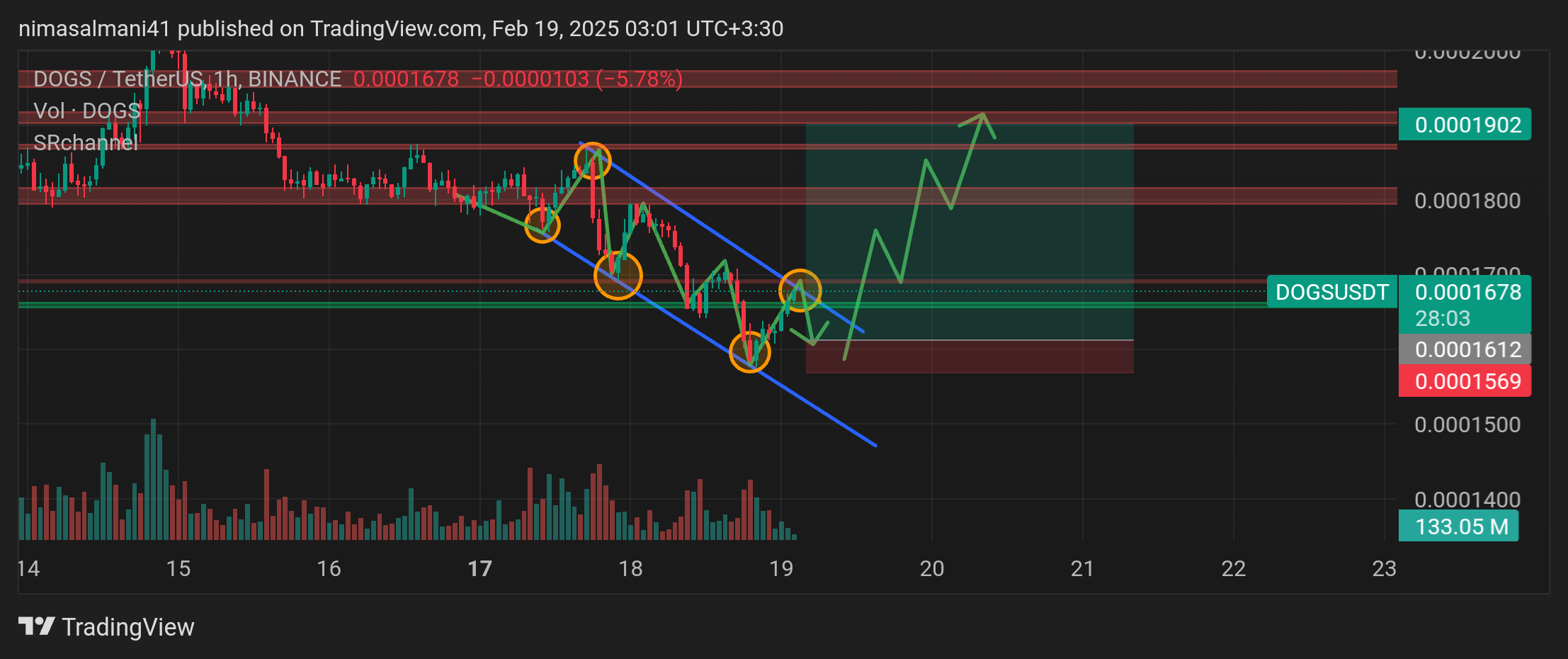Click date 23 on the time axis
The width and height of the screenshot is (1568, 659).
(x=1384, y=568)
